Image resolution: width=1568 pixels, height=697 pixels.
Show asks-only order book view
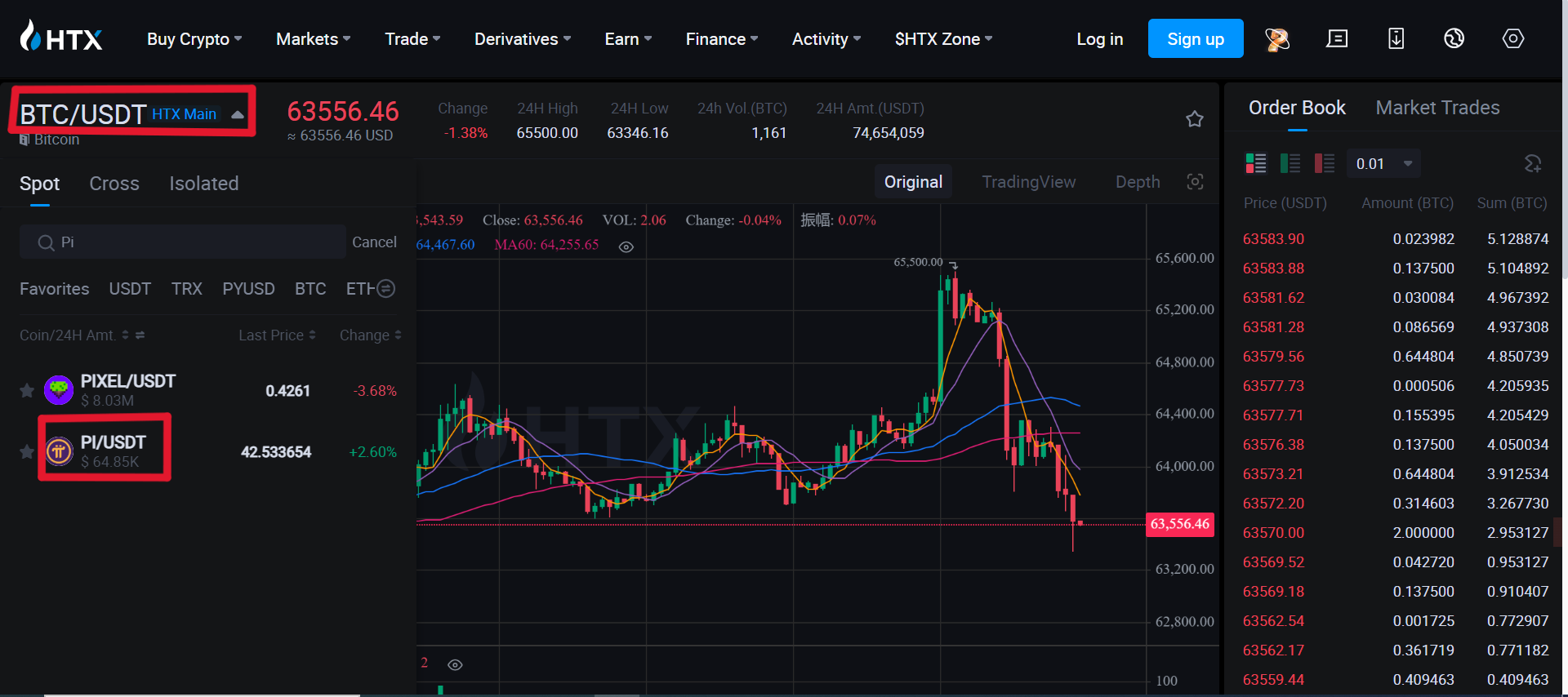click(x=1324, y=163)
